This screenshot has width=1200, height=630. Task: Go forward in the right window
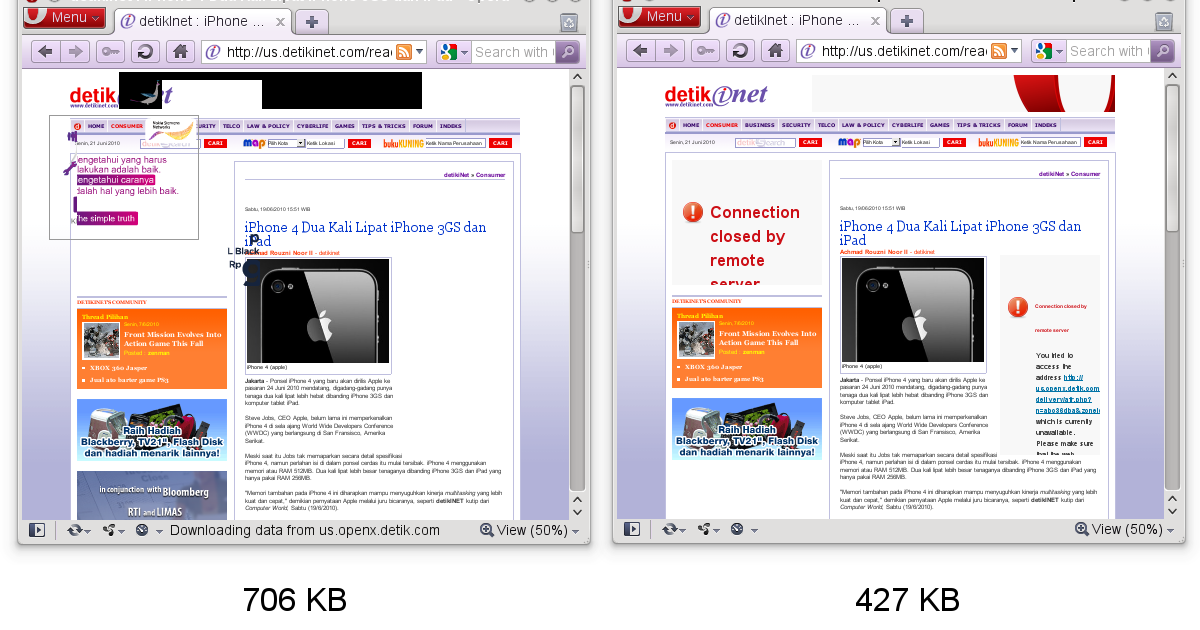coord(670,51)
